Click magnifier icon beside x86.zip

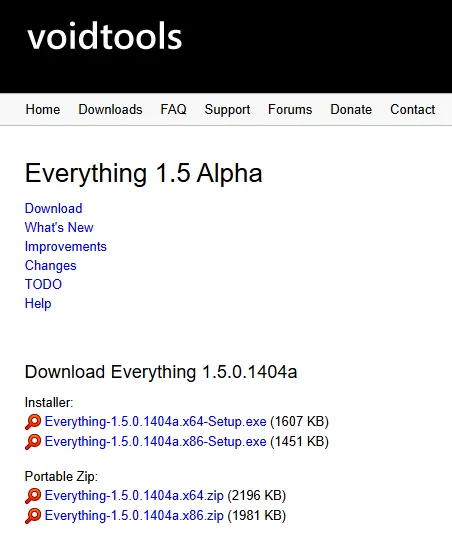33,515
